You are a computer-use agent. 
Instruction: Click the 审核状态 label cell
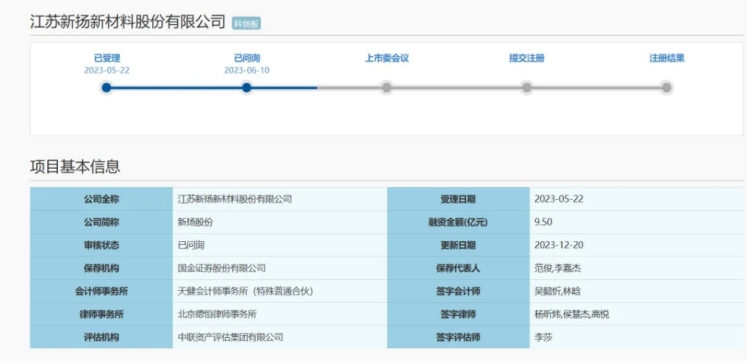coord(102,245)
